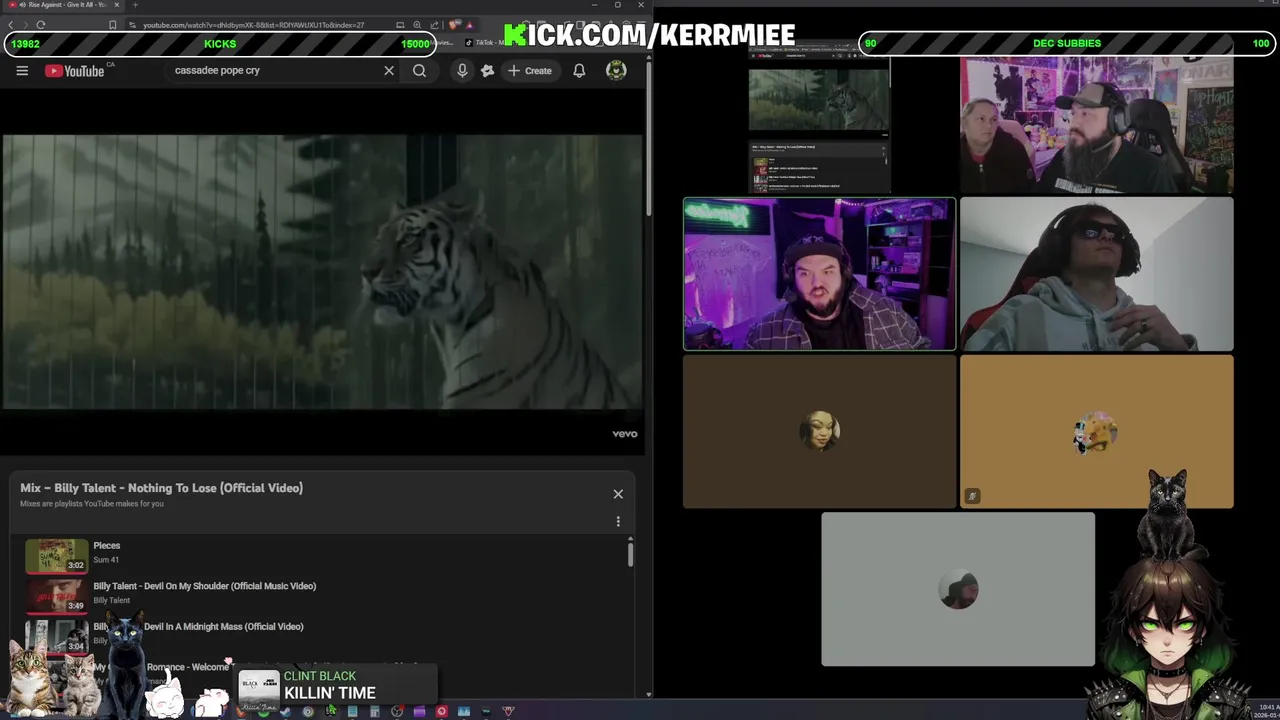Open the TikTok bookmark
Screen dimensions: 1280x720
pos(483,43)
